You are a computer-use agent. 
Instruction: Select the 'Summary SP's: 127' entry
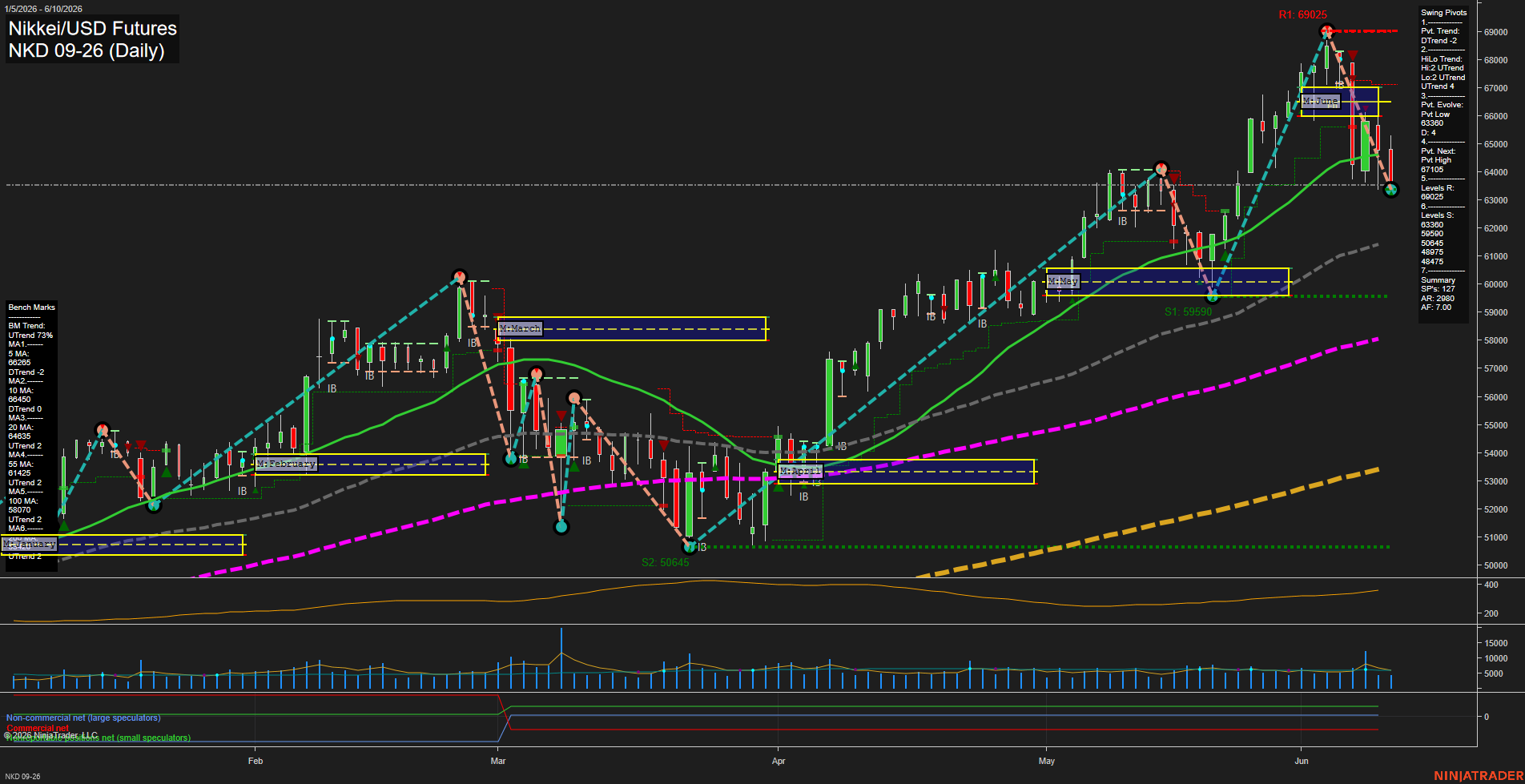tap(1438, 284)
